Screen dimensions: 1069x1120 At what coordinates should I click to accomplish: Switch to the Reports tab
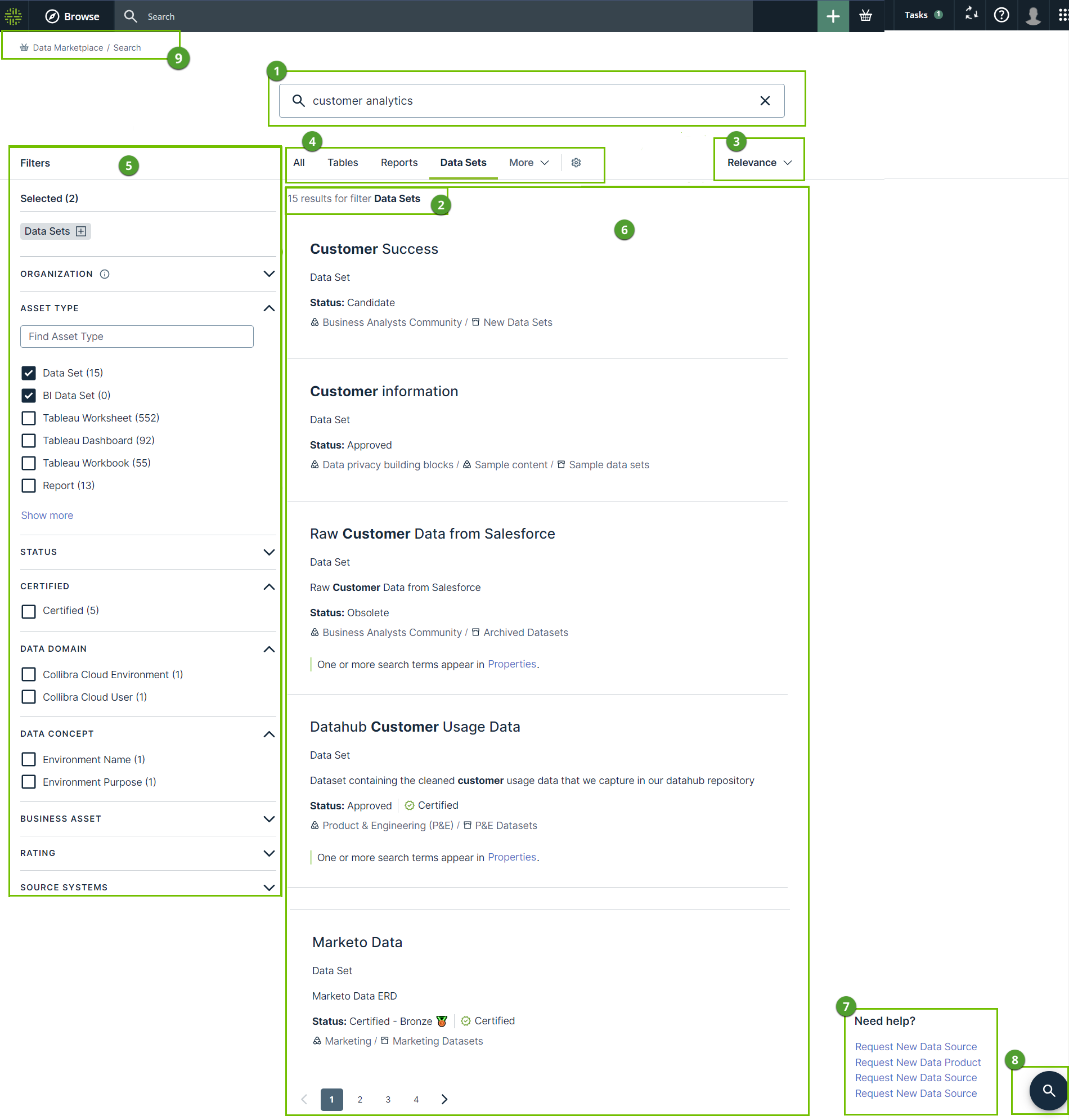click(x=399, y=163)
